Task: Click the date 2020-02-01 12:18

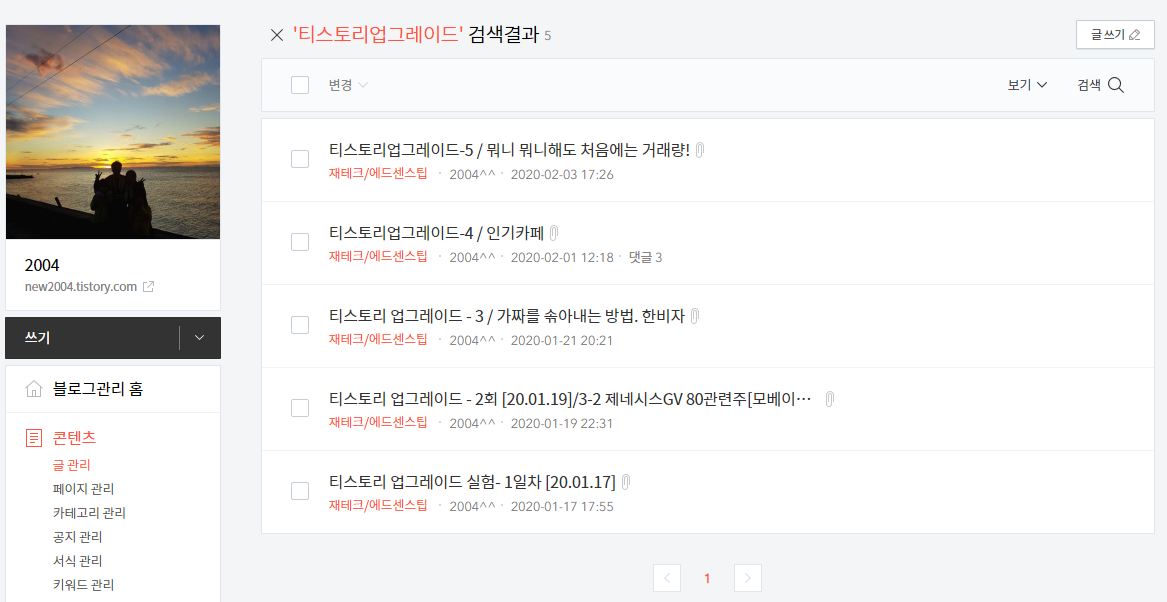Action: click(562, 257)
